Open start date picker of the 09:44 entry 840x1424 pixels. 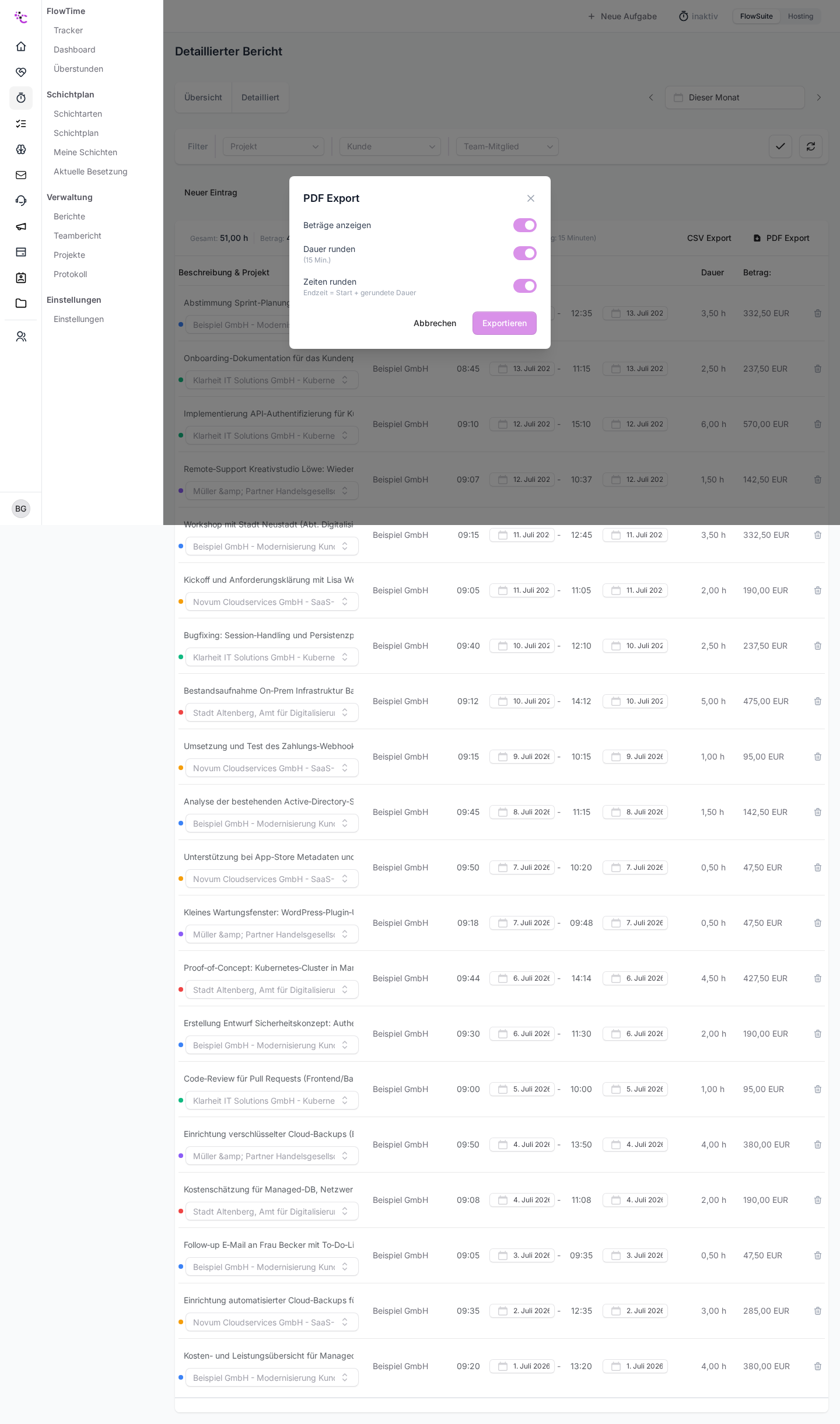(522, 978)
